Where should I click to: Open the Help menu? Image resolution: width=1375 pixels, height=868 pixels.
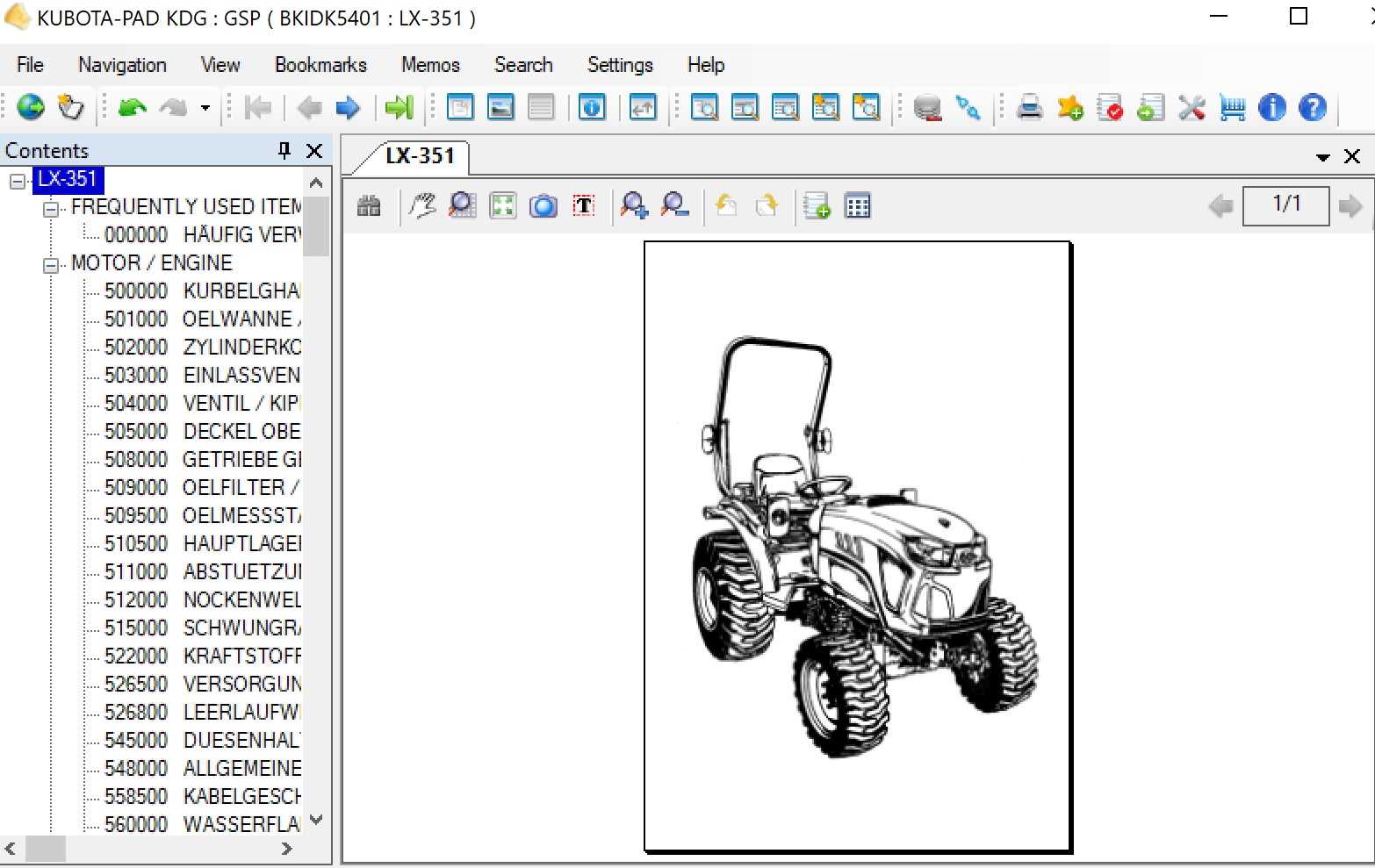point(706,65)
